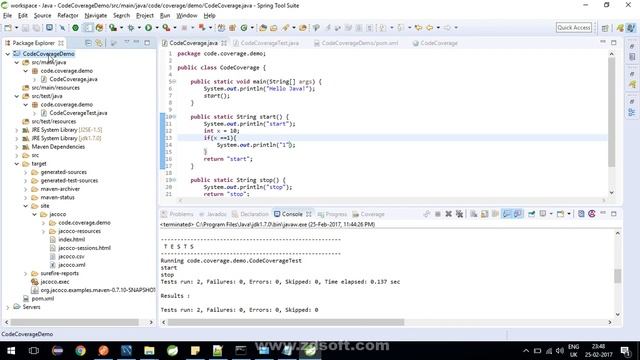Click the Quick Access field
640x360 pixels.
point(574,27)
